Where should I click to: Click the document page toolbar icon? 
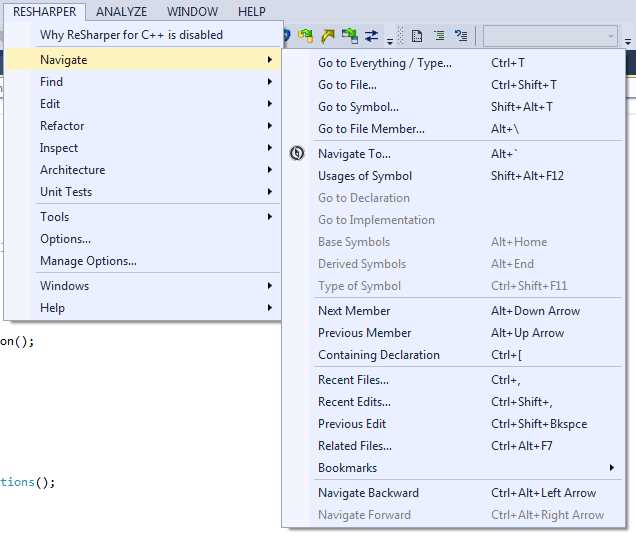pos(417,36)
